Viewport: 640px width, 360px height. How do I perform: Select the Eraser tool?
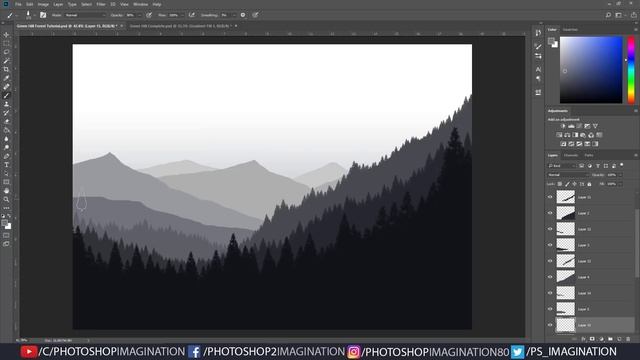[6, 121]
